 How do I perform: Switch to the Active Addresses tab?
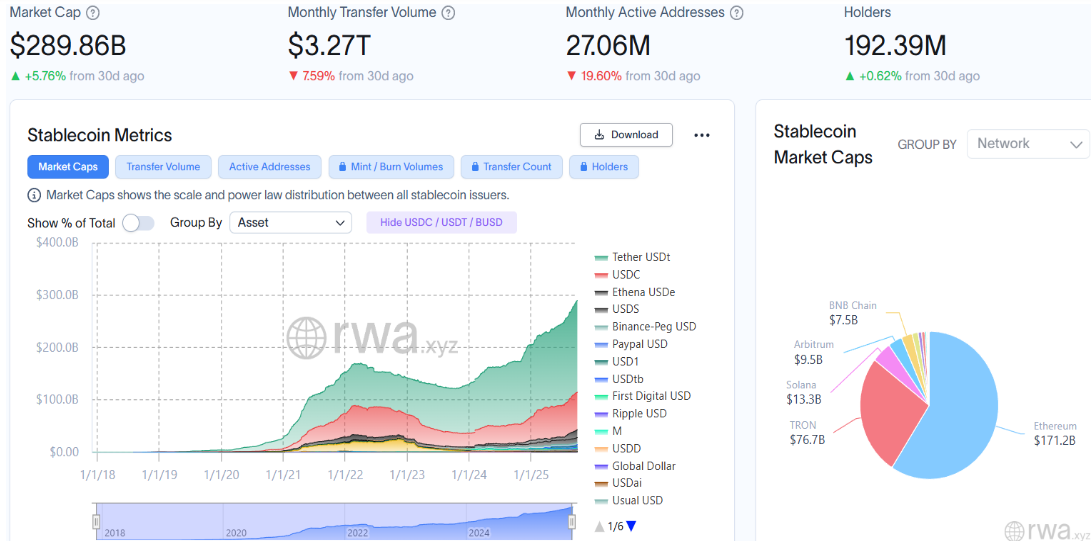tap(269, 167)
